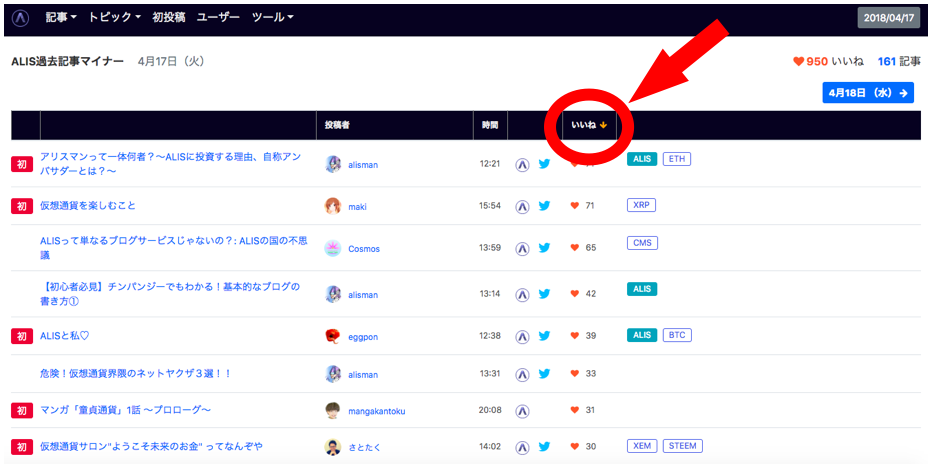Click the ETH tag

[x=677, y=159]
